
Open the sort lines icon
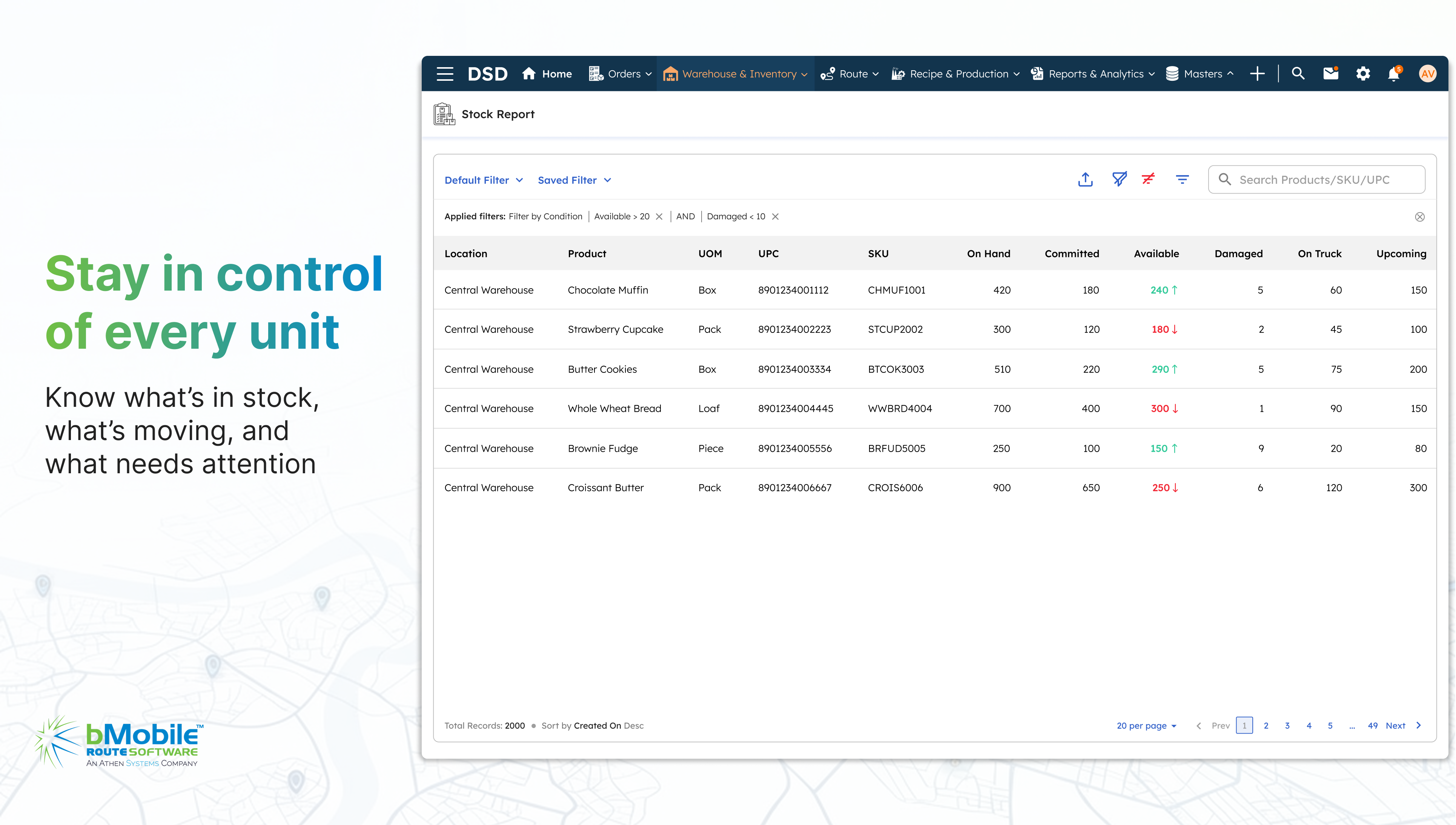1182,180
